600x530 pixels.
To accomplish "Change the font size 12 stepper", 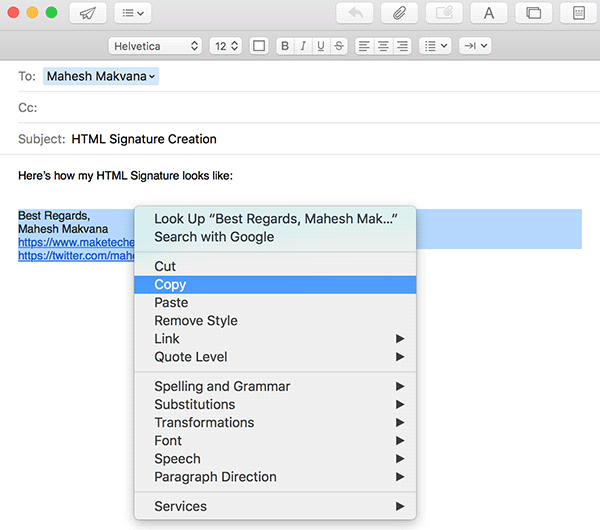I will [x=225, y=46].
